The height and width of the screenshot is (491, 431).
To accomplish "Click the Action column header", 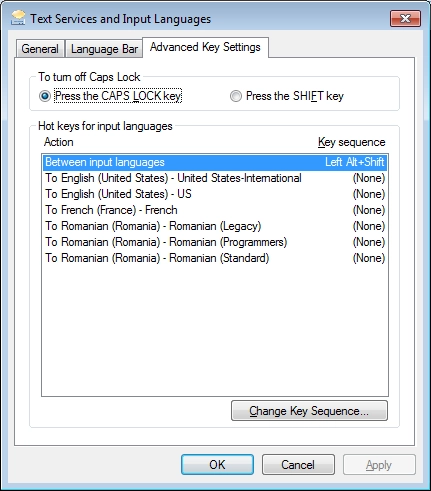I will coord(59,142).
